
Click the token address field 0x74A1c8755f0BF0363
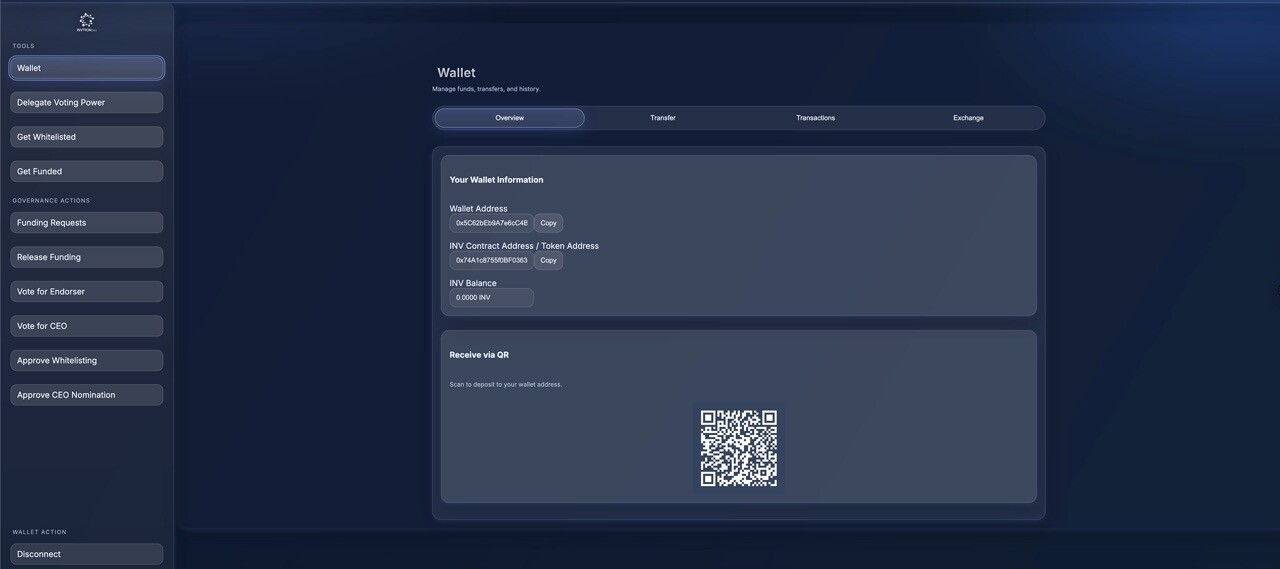(x=491, y=260)
